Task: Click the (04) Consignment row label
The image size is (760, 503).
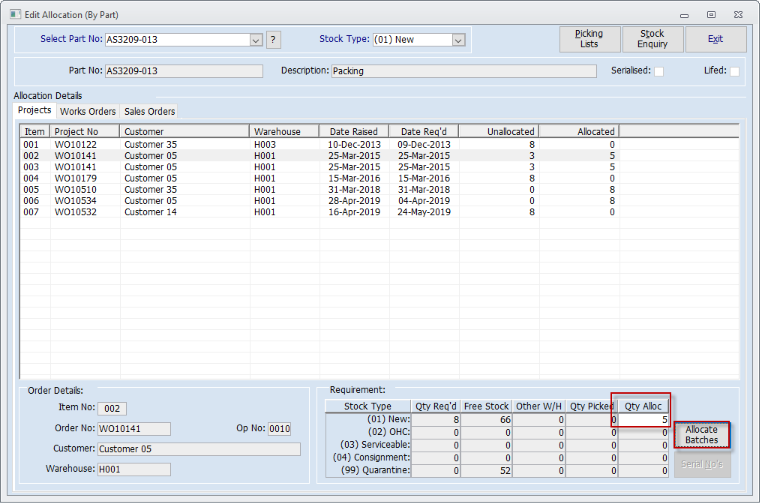Action: coord(371,457)
